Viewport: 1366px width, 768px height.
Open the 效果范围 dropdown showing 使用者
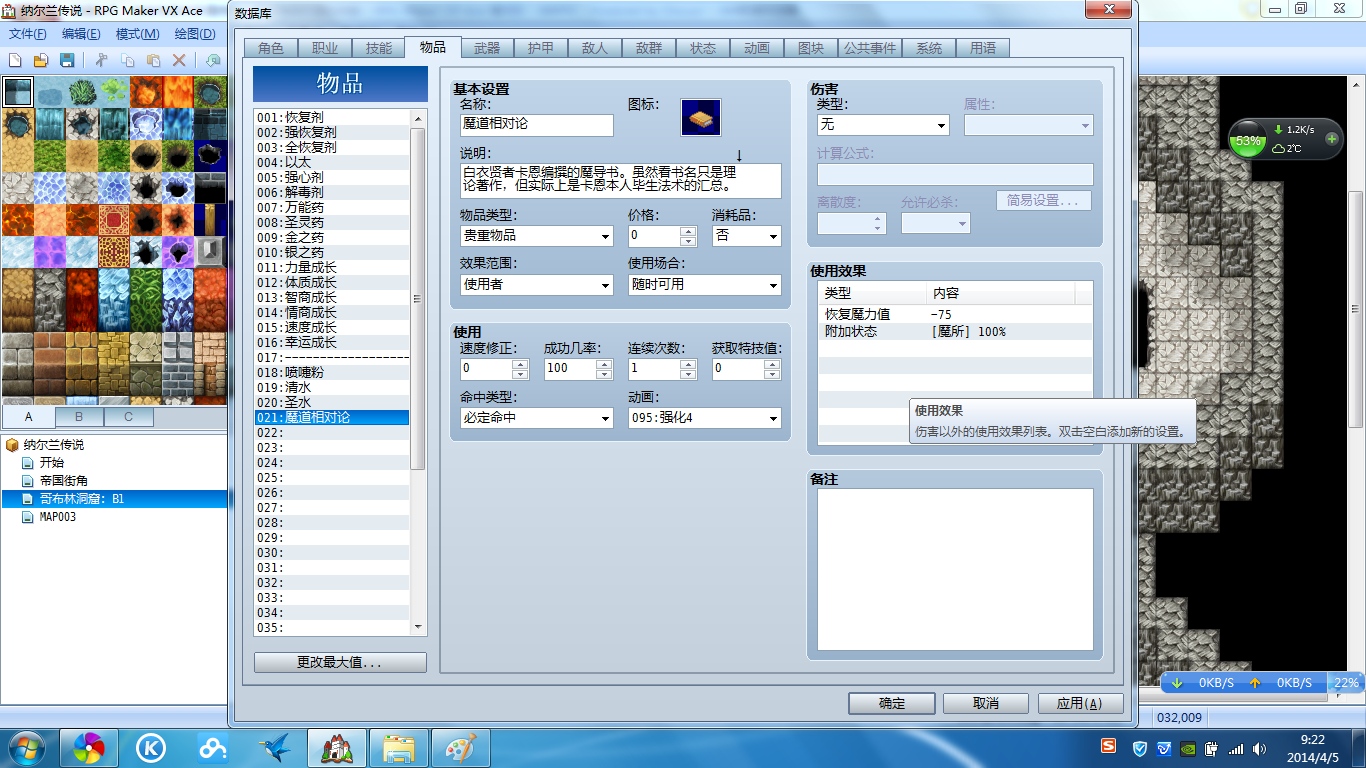coord(537,285)
